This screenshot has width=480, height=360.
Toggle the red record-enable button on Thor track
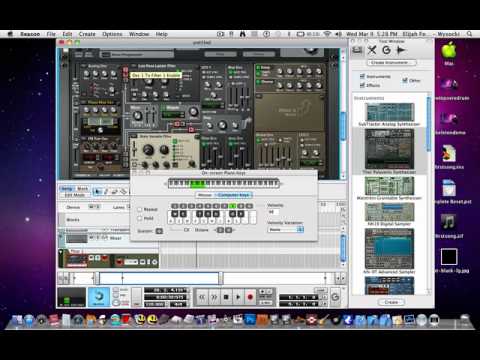click(x=105, y=258)
